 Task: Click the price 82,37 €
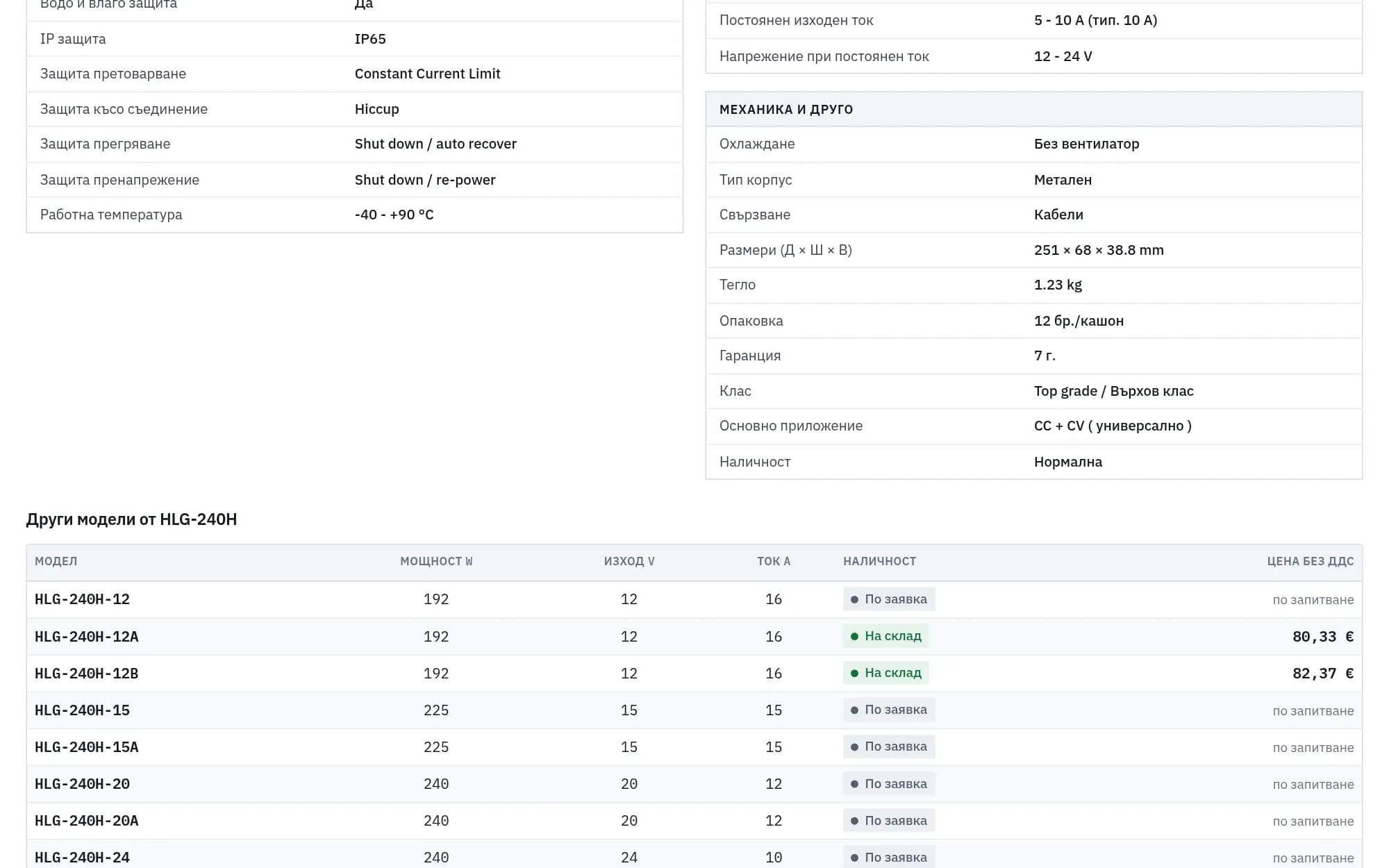pyautogui.click(x=1323, y=674)
